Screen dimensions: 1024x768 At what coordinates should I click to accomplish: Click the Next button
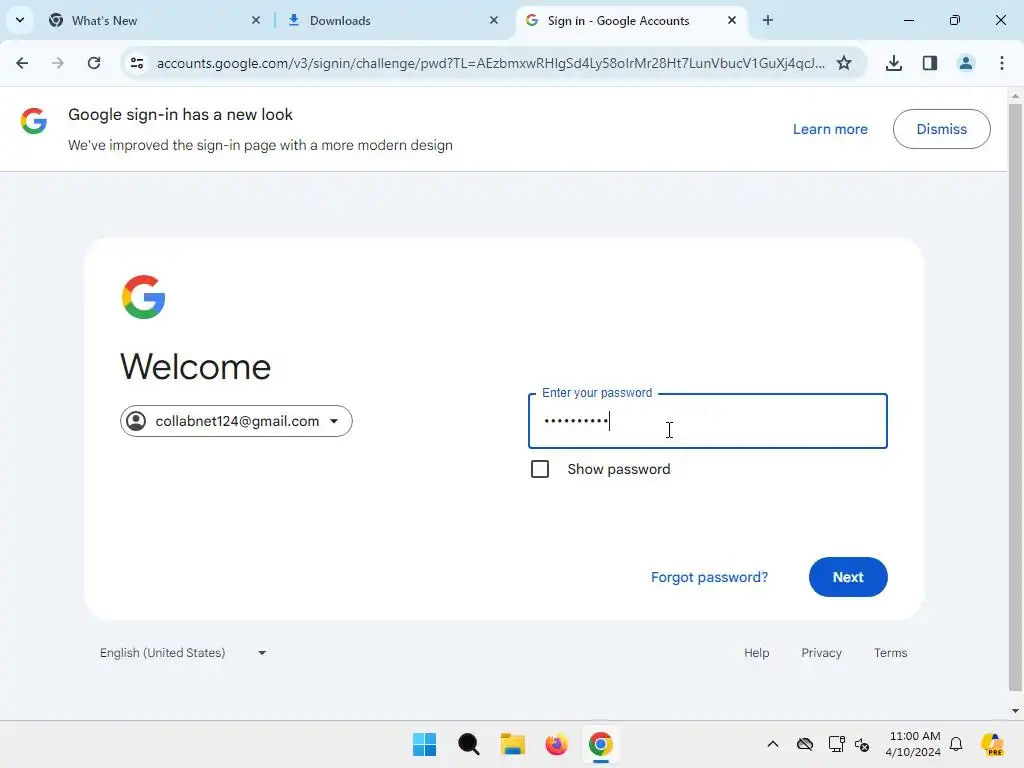point(848,577)
